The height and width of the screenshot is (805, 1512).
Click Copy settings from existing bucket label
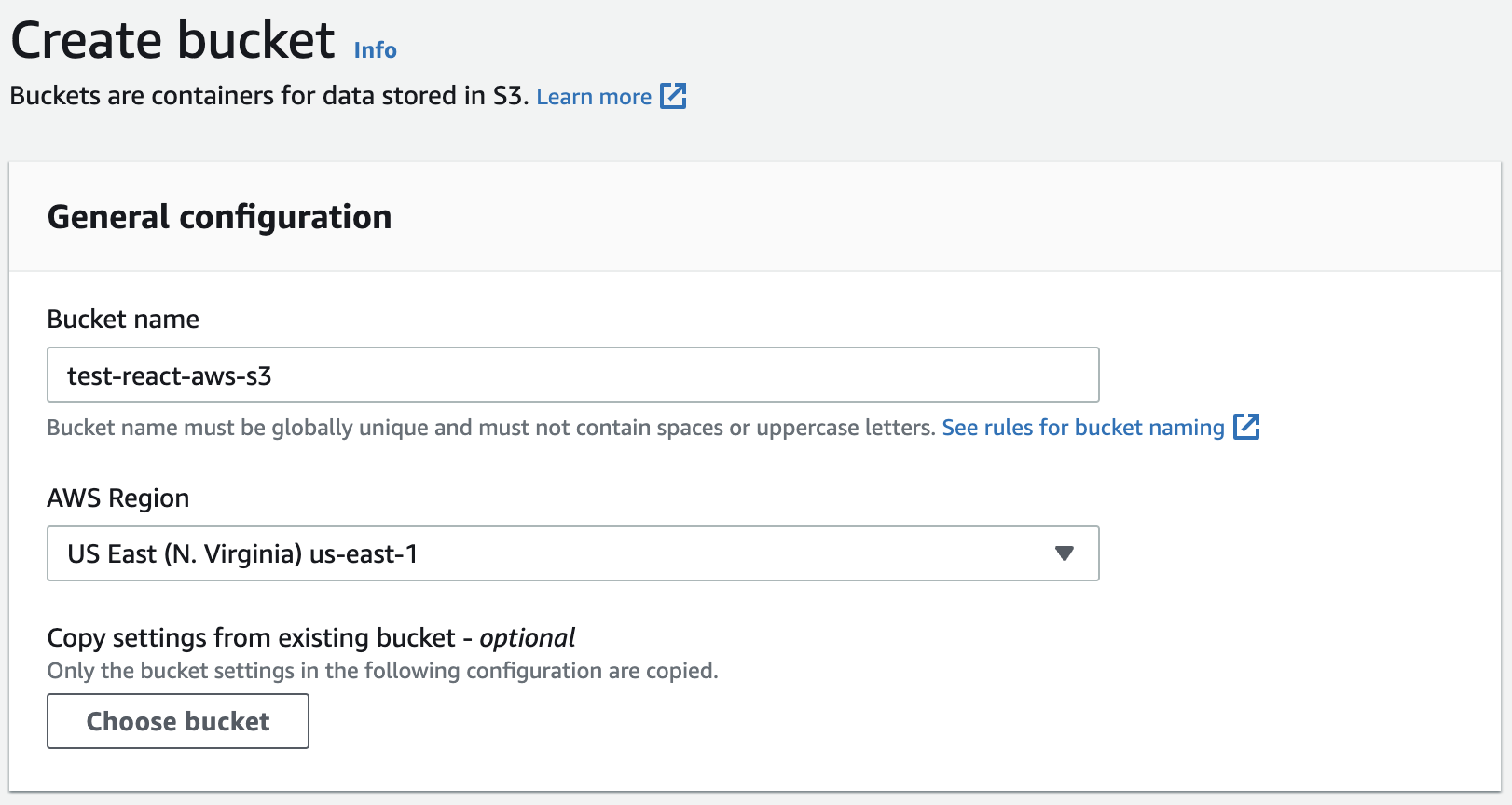click(251, 638)
